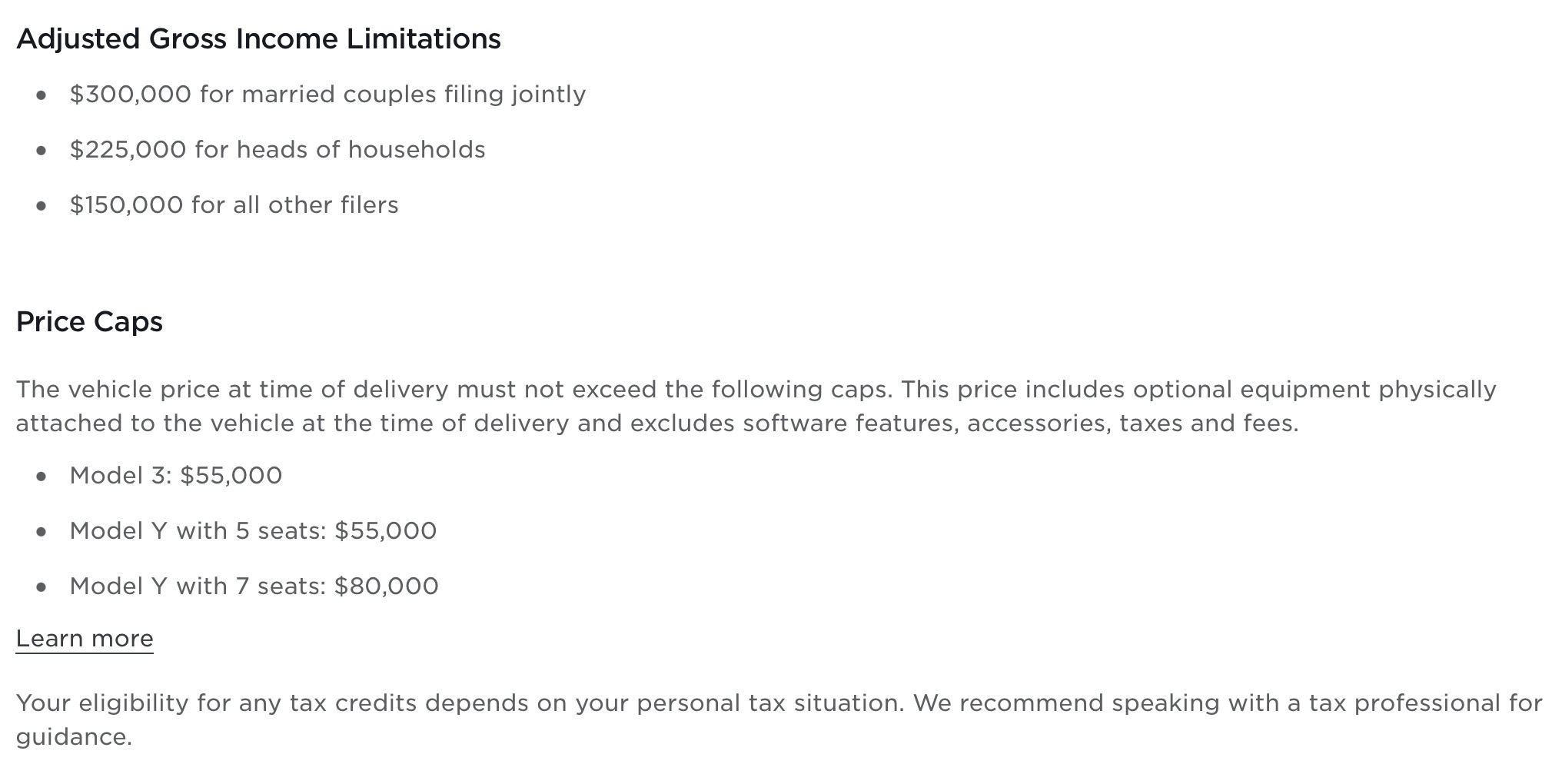Select the all other filers line
The width and height of the screenshot is (1562, 784).
click(x=234, y=204)
